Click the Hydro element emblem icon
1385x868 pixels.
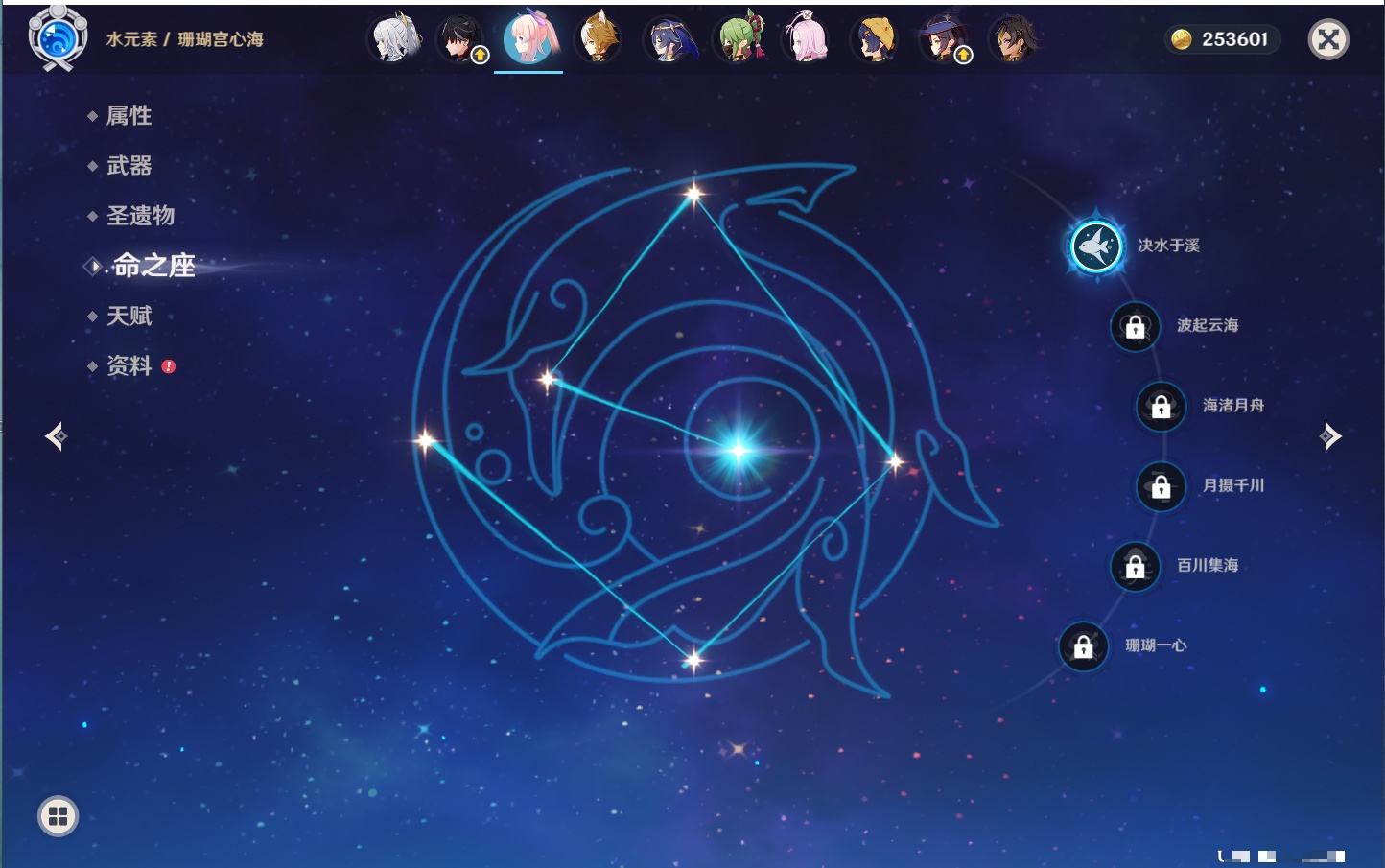click(x=58, y=38)
